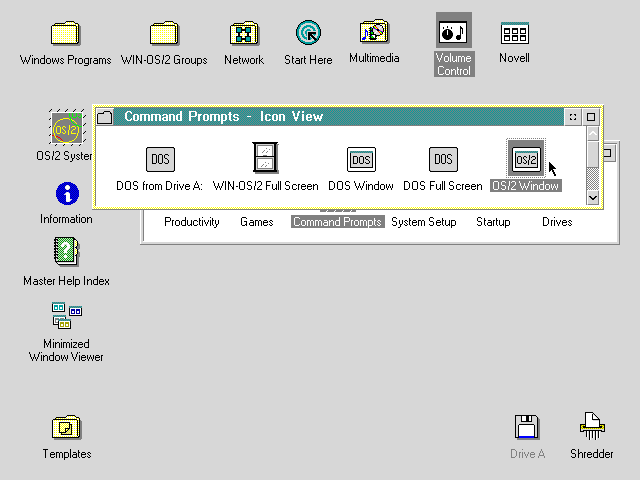Image resolution: width=640 pixels, height=480 pixels.
Task: Click scrollbar up arrow in Command Prompts
Action: click(593, 133)
